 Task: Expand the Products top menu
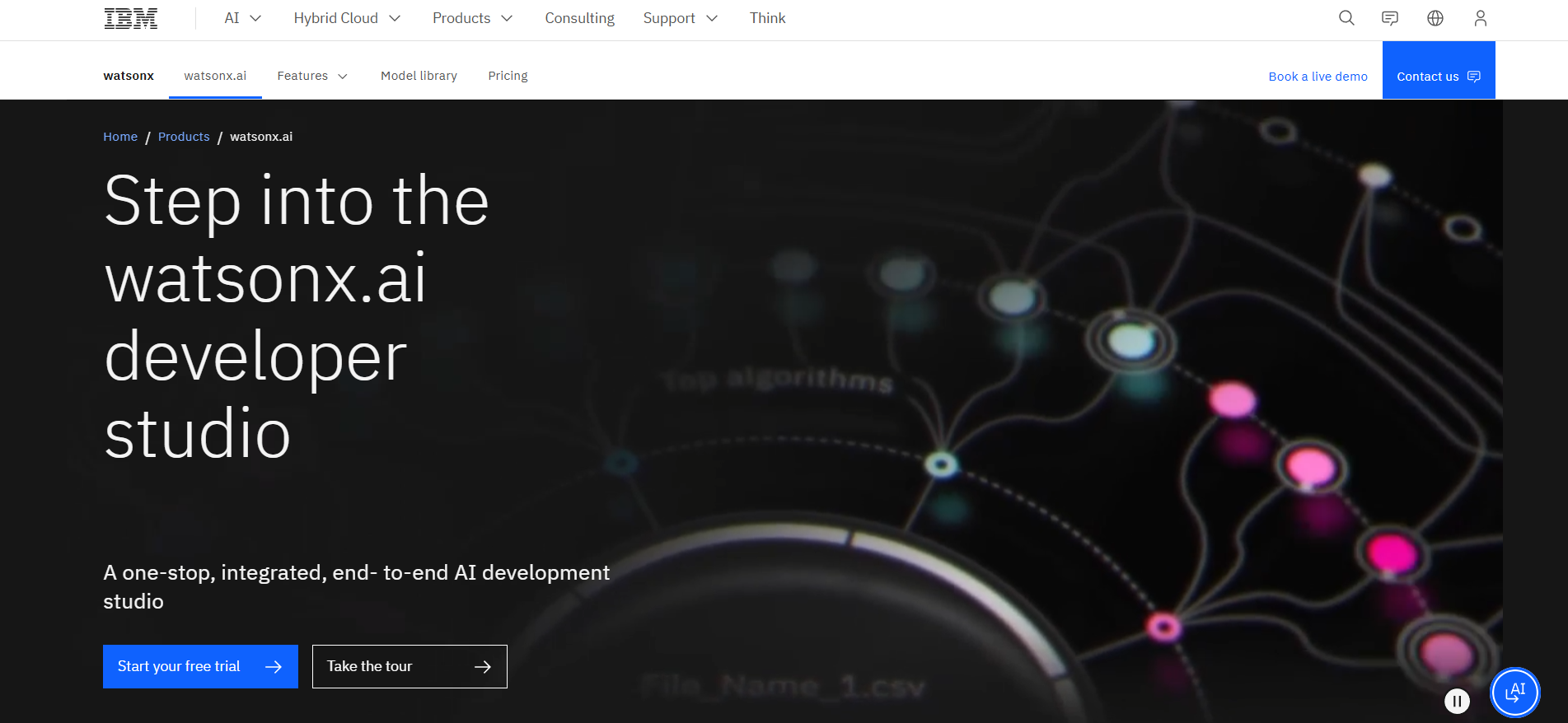472,18
